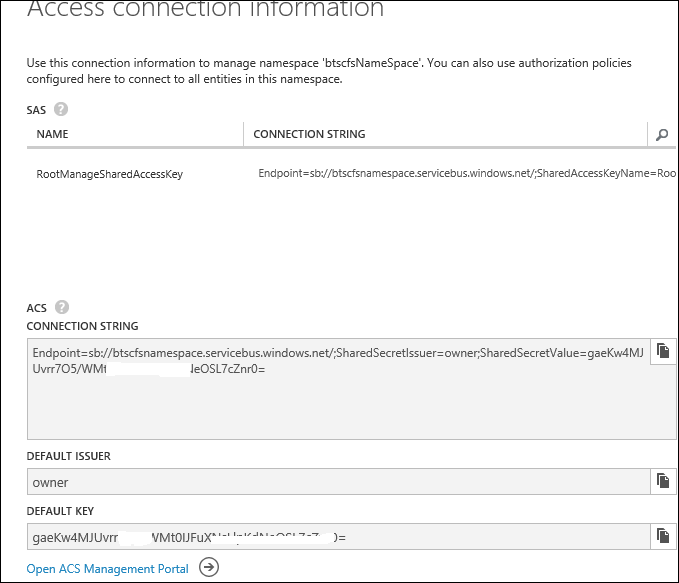679x583 pixels.
Task: Click the help icon beside ACS
Action: [x=62, y=307]
